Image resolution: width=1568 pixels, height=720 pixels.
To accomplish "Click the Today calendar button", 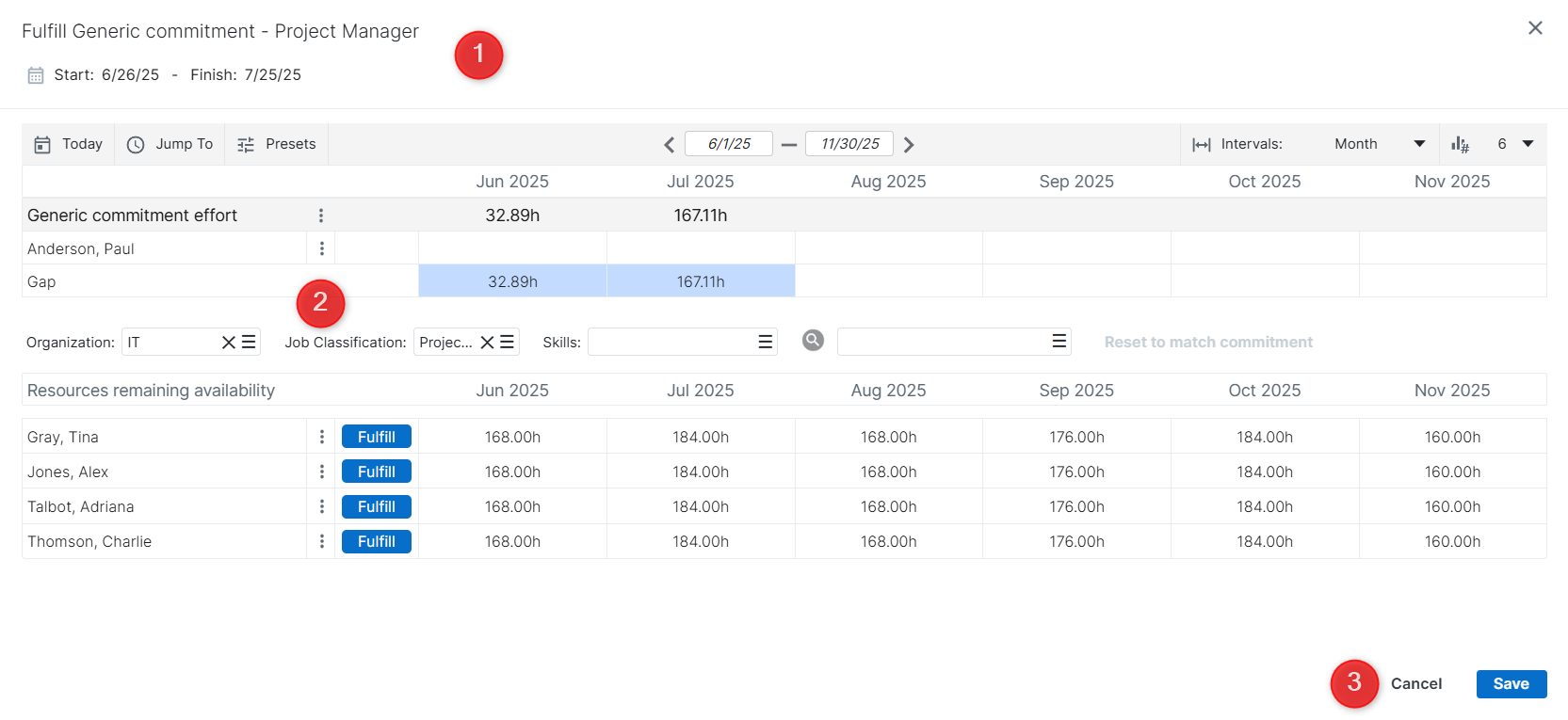I will pos(69,144).
